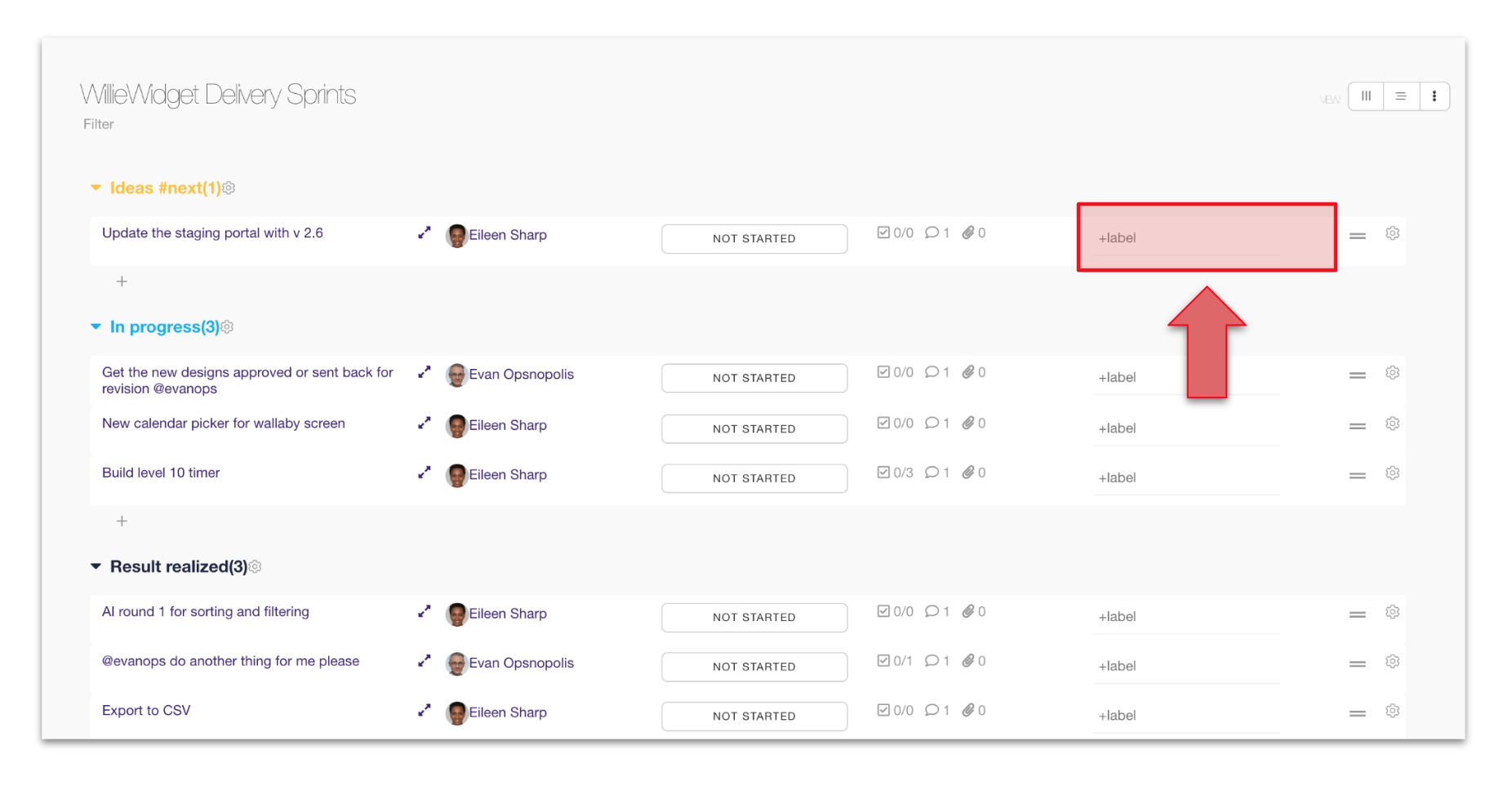Open gear settings for Export to CSV

pyautogui.click(x=1392, y=712)
